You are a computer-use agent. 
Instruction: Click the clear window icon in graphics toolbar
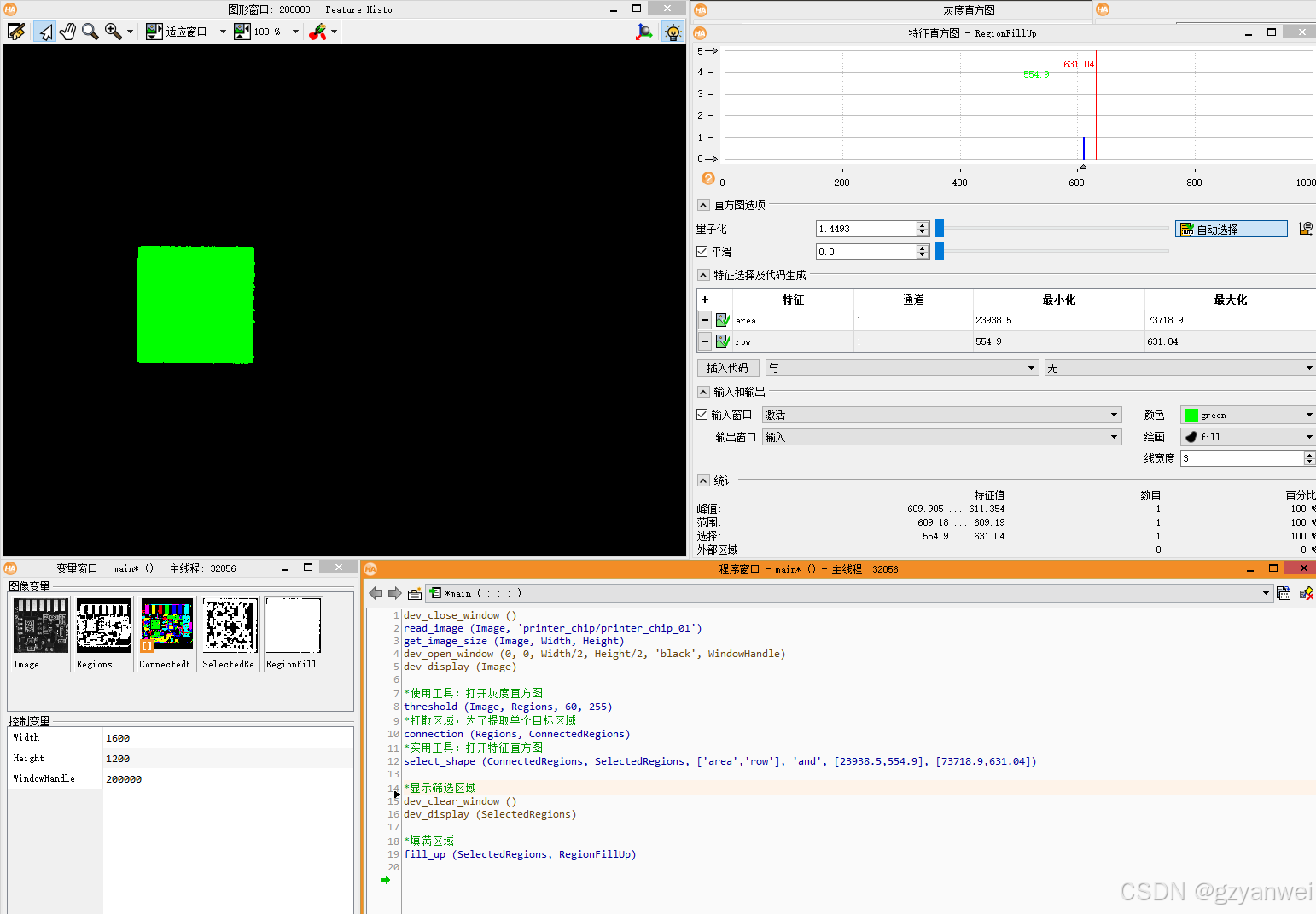point(16,32)
